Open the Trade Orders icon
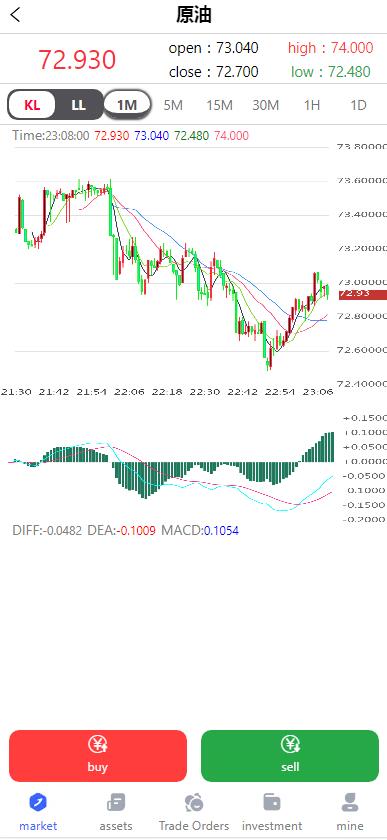This screenshot has width=387, height=840. [x=194, y=802]
